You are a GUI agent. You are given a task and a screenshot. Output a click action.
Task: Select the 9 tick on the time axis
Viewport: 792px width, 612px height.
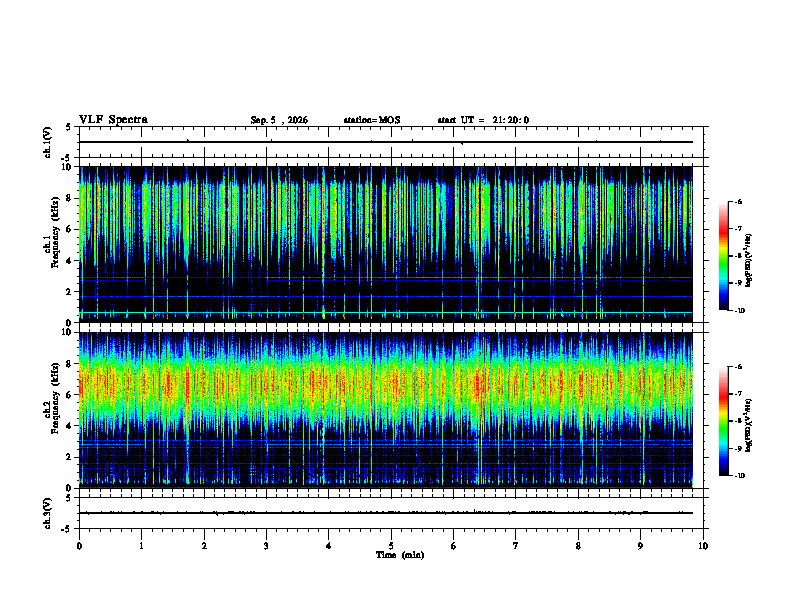pos(640,546)
